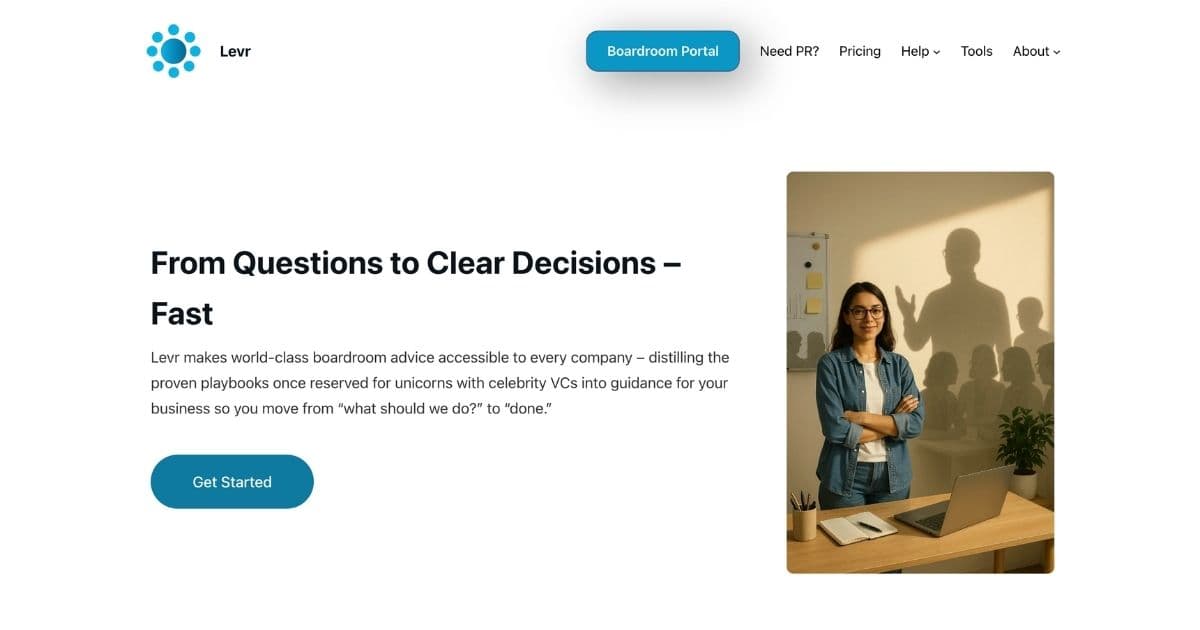The image size is (1200, 630).
Task: Click the chevron next to Help
Action: click(x=937, y=52)
